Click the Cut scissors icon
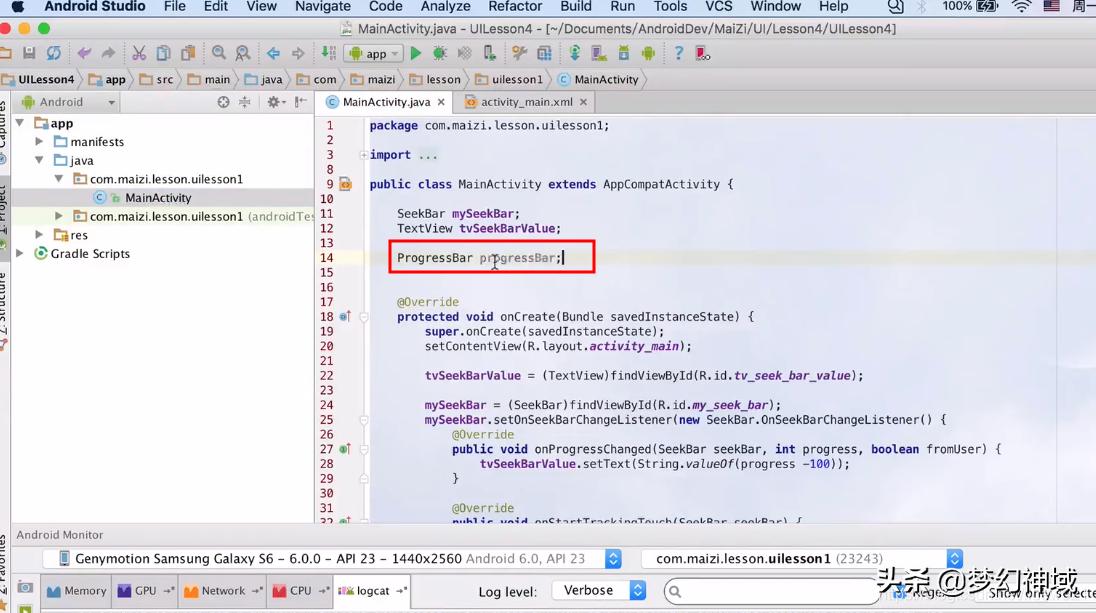This screenshot has width=1096, height=613. (x=139, y=53)
